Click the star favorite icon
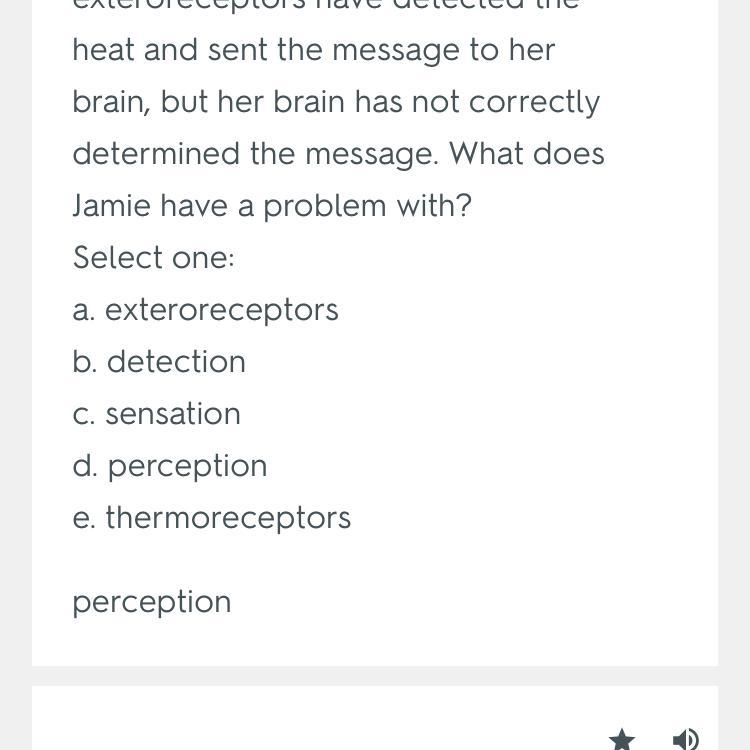Viewport: 750px width, 750px height. pos(622,739)
